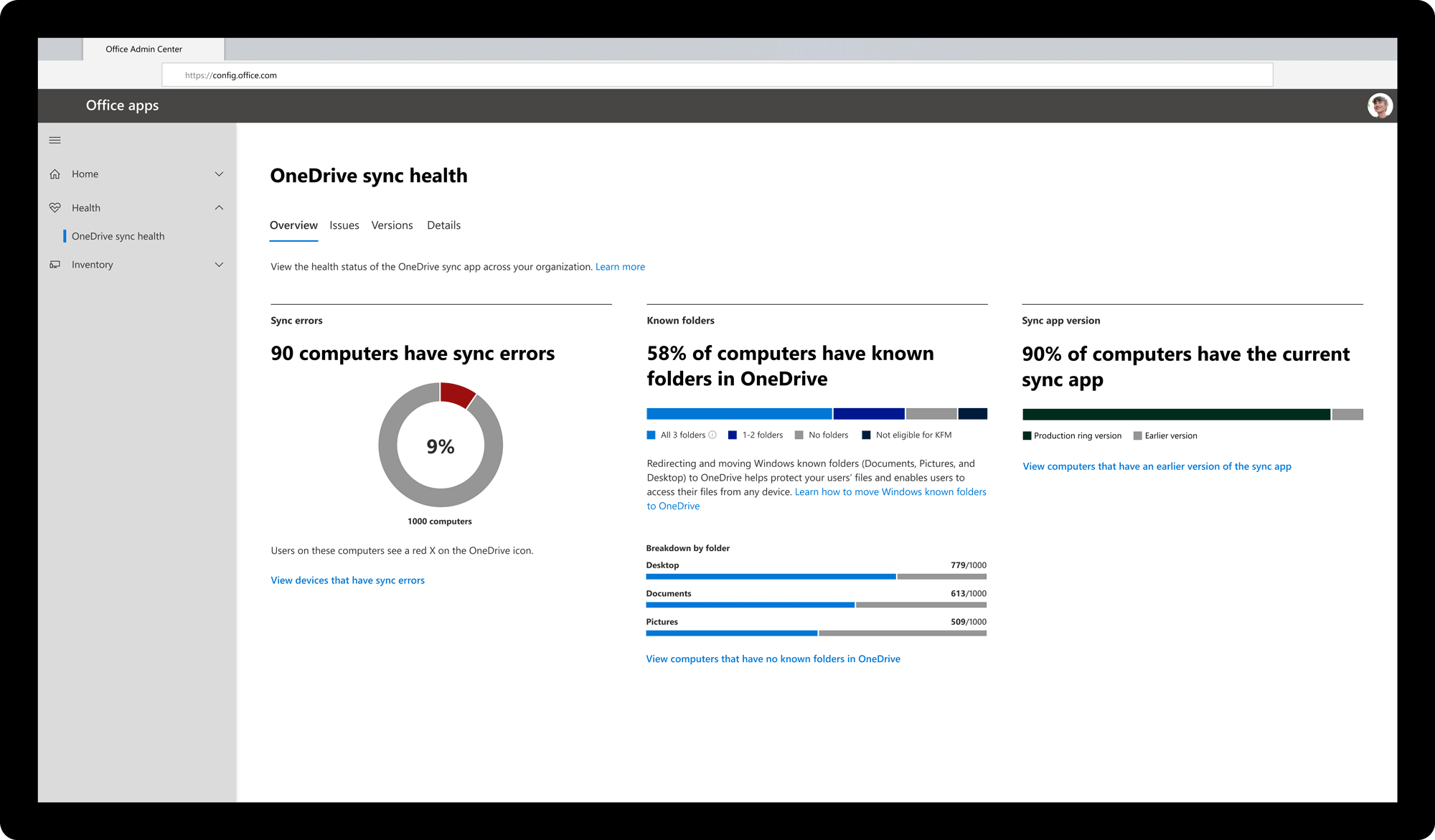1435x840 pixels.
Task: Click the hamburger menu icon
Action: click(x=55, y=139)
